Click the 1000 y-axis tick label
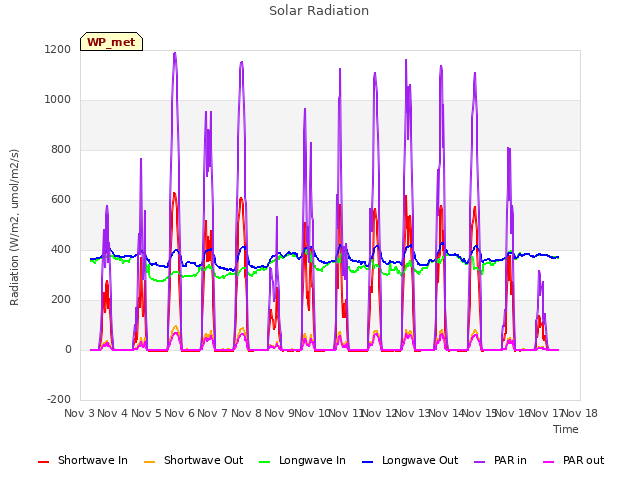 click(58, 100)
